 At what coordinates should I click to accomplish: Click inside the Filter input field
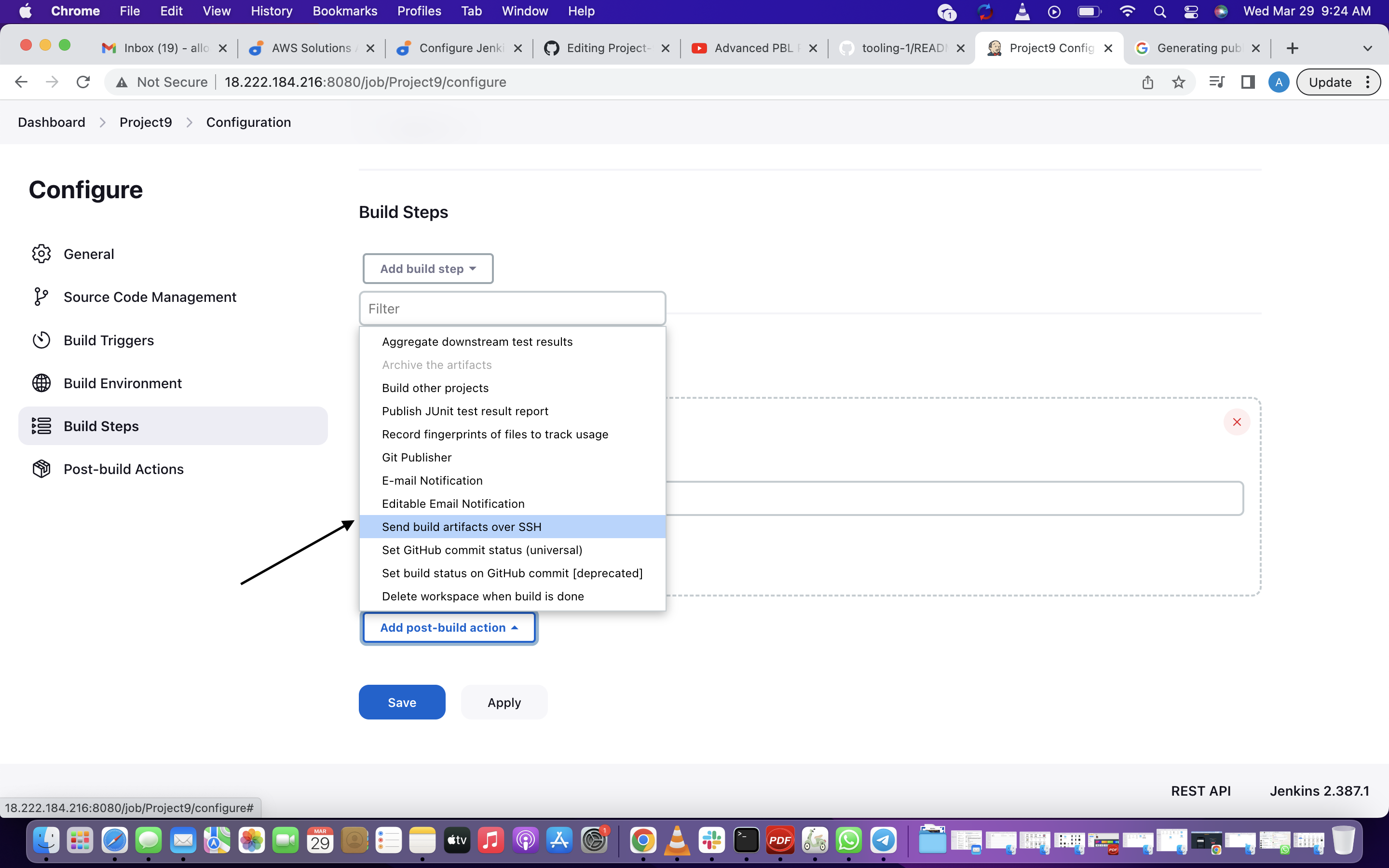(x=513, y=308)
